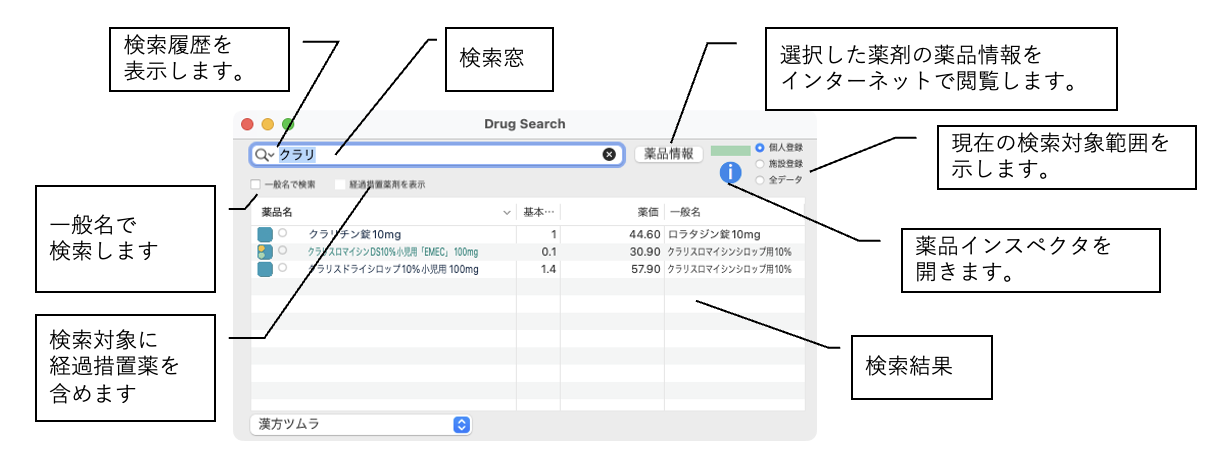Open the 漢方ツムラ dropdown menu
Viewport: 1222px width, 474px height.
(x=360, y=424)
